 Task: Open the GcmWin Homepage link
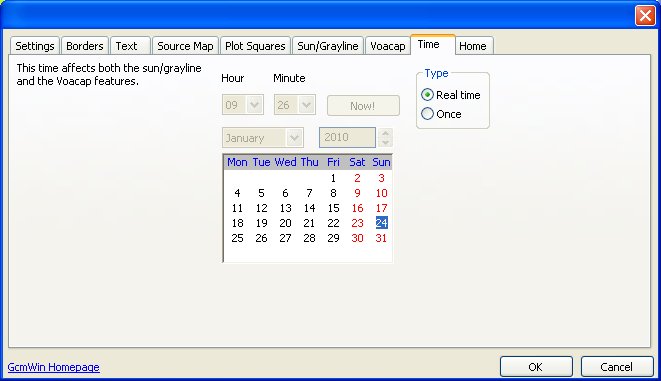[54, 367]
